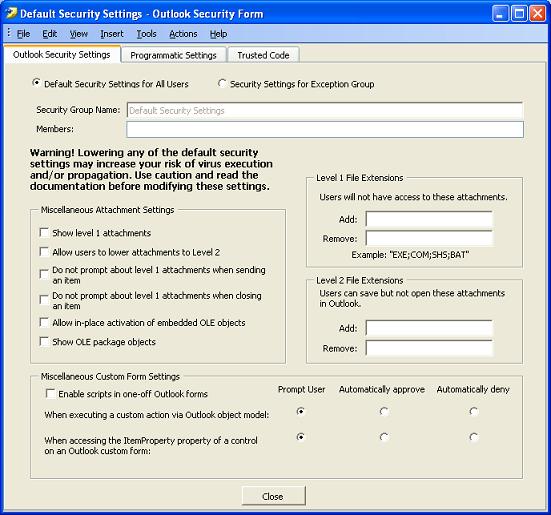The image size is (551, 515).
Task: Click the Close button at bottom
Action: [x=273, y=496]
